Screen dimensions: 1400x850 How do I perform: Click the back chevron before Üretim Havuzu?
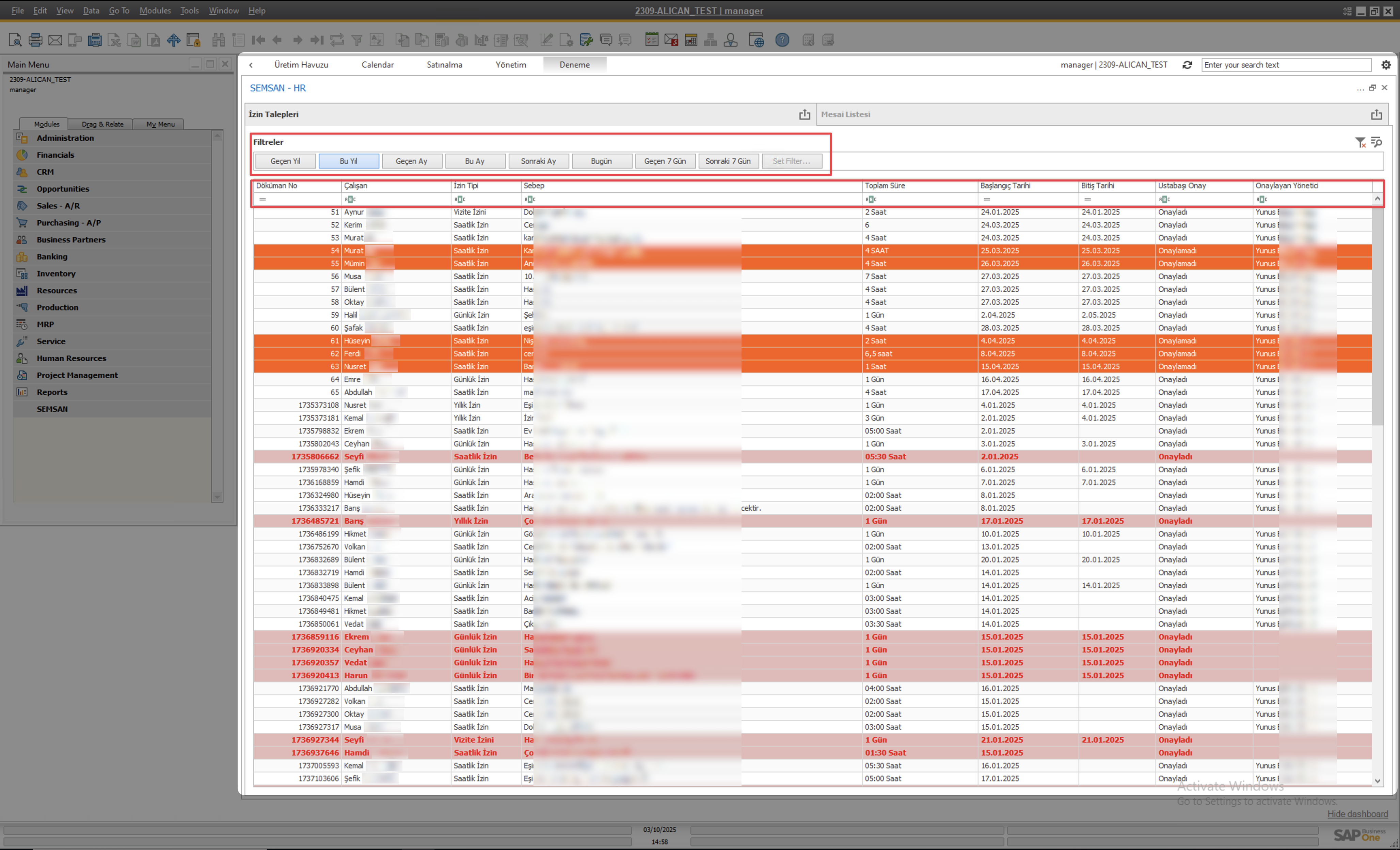click(x=251, y=65)
